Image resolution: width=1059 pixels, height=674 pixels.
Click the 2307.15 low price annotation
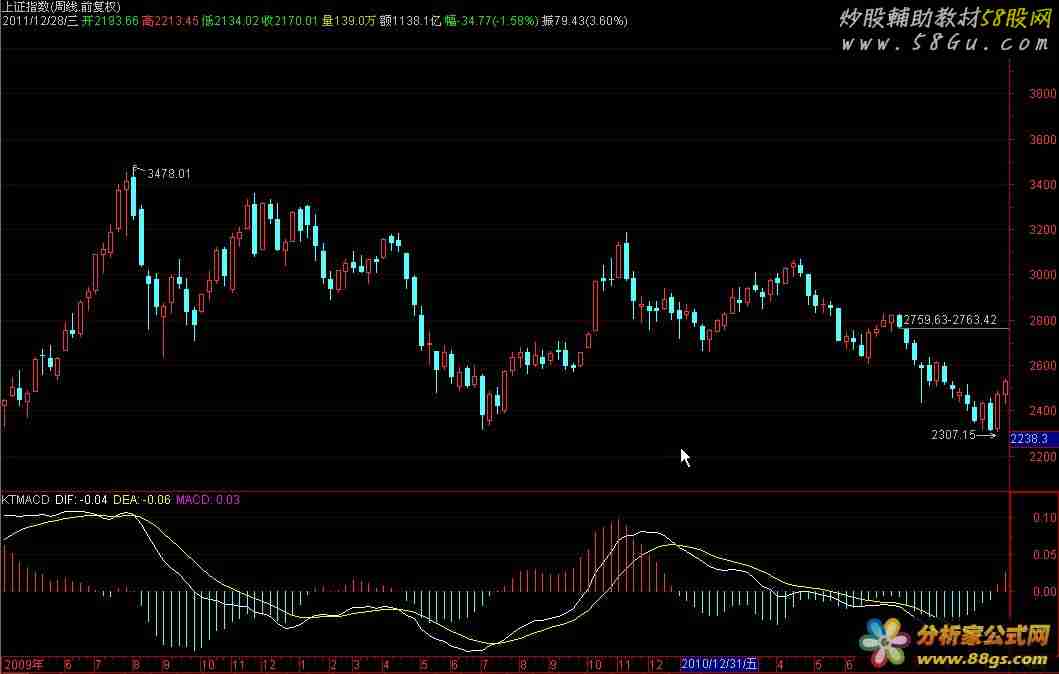[x=954, y=435]
